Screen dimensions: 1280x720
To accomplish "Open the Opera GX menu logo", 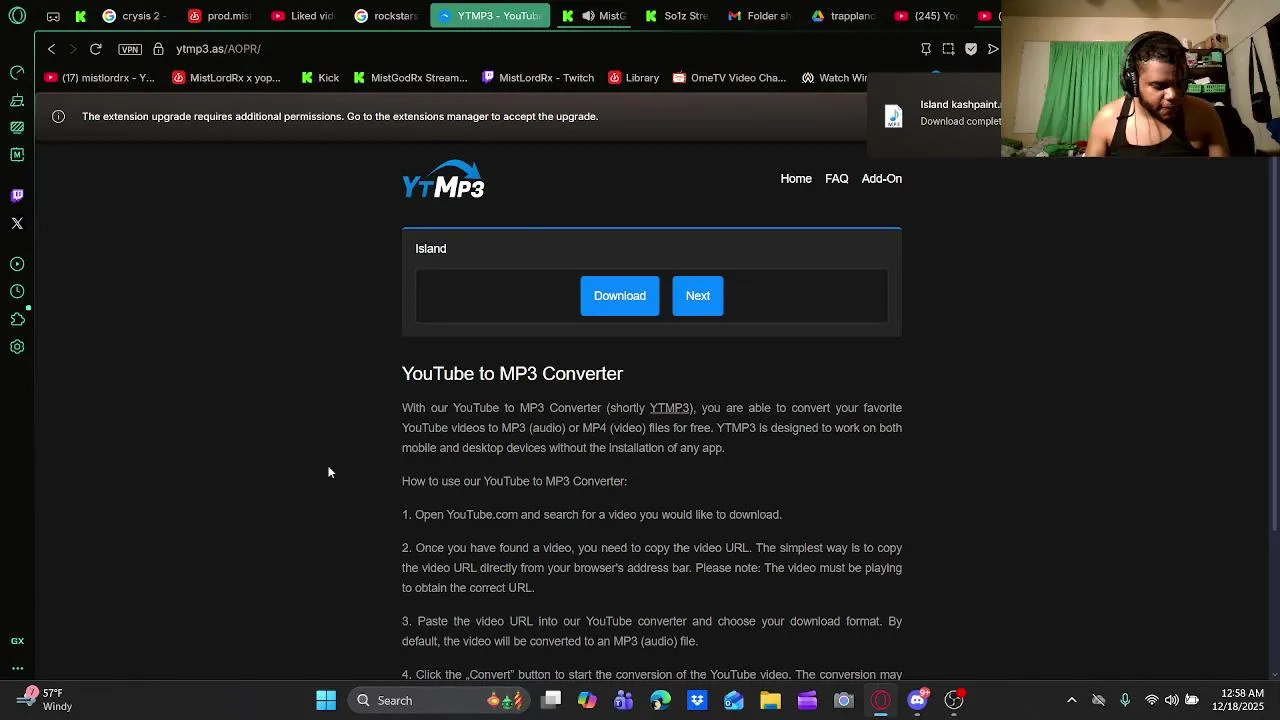I will click(17, 16).
